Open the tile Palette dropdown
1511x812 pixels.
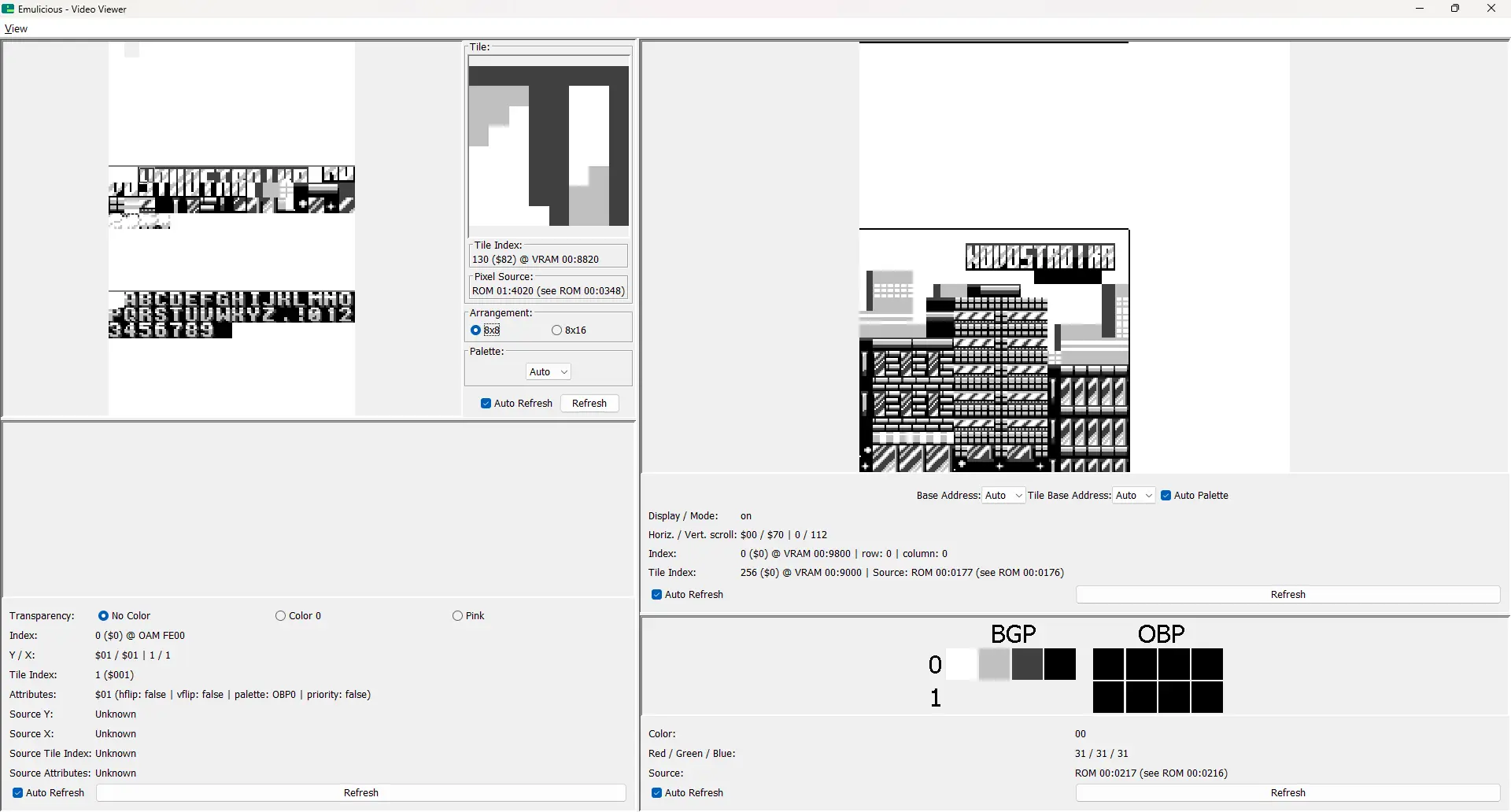[548, 372]
